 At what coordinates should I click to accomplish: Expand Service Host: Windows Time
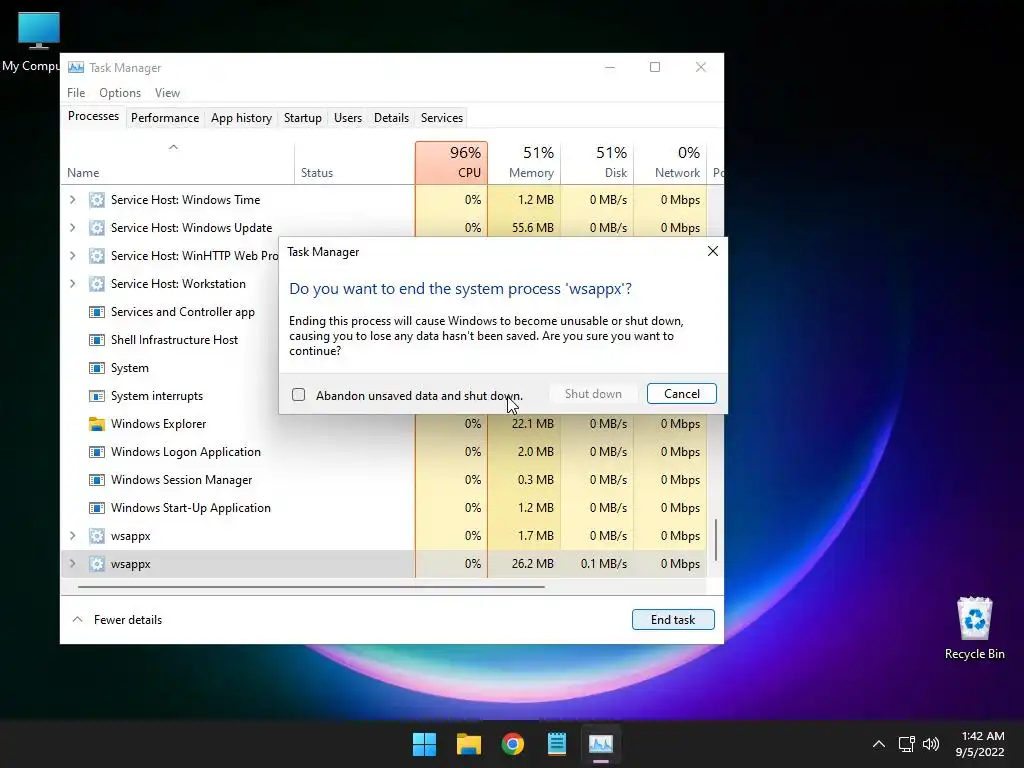(x=72, y=200)
